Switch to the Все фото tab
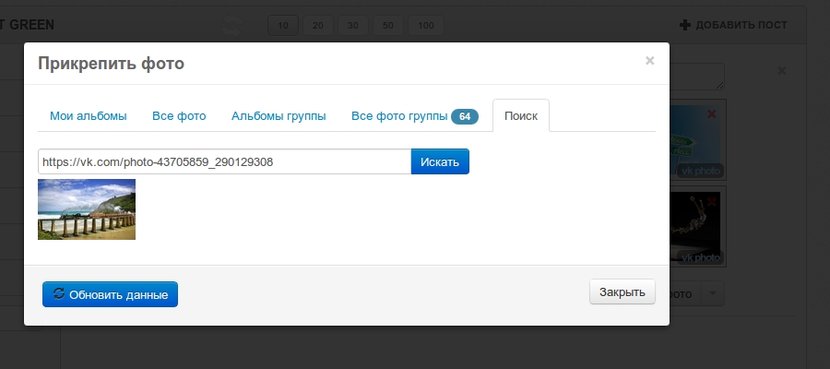Screen dimensions: 830x369 click(x=179, y=116)
